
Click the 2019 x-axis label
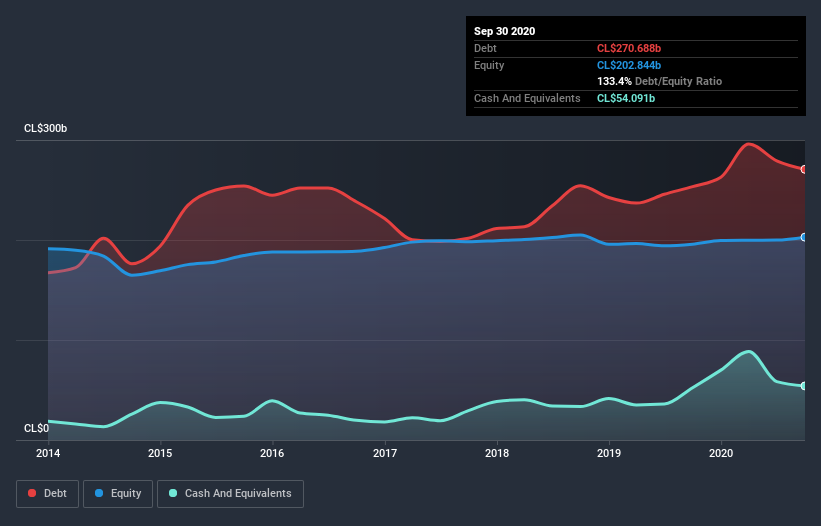(609, 453)
